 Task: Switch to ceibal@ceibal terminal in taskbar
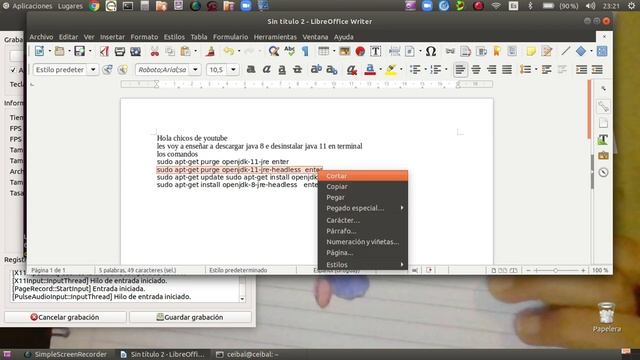pos(247,354)
